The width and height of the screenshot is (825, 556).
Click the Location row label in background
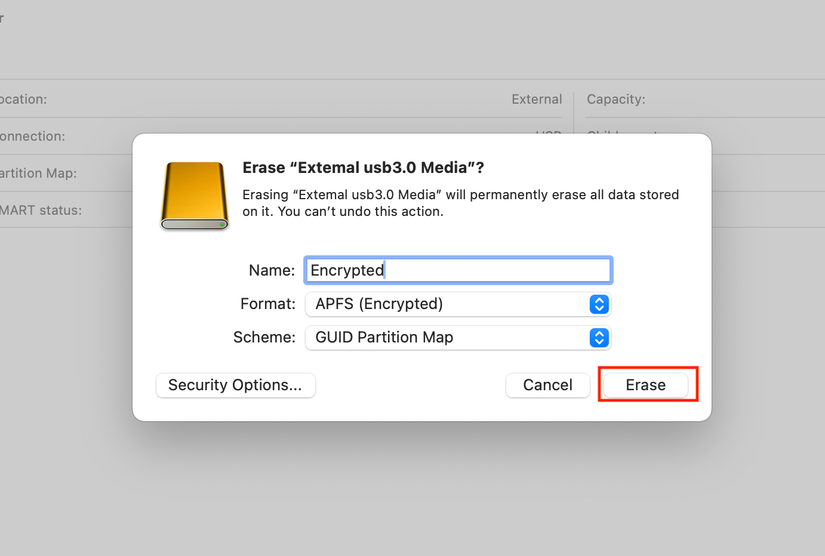[x=23, y=100]
